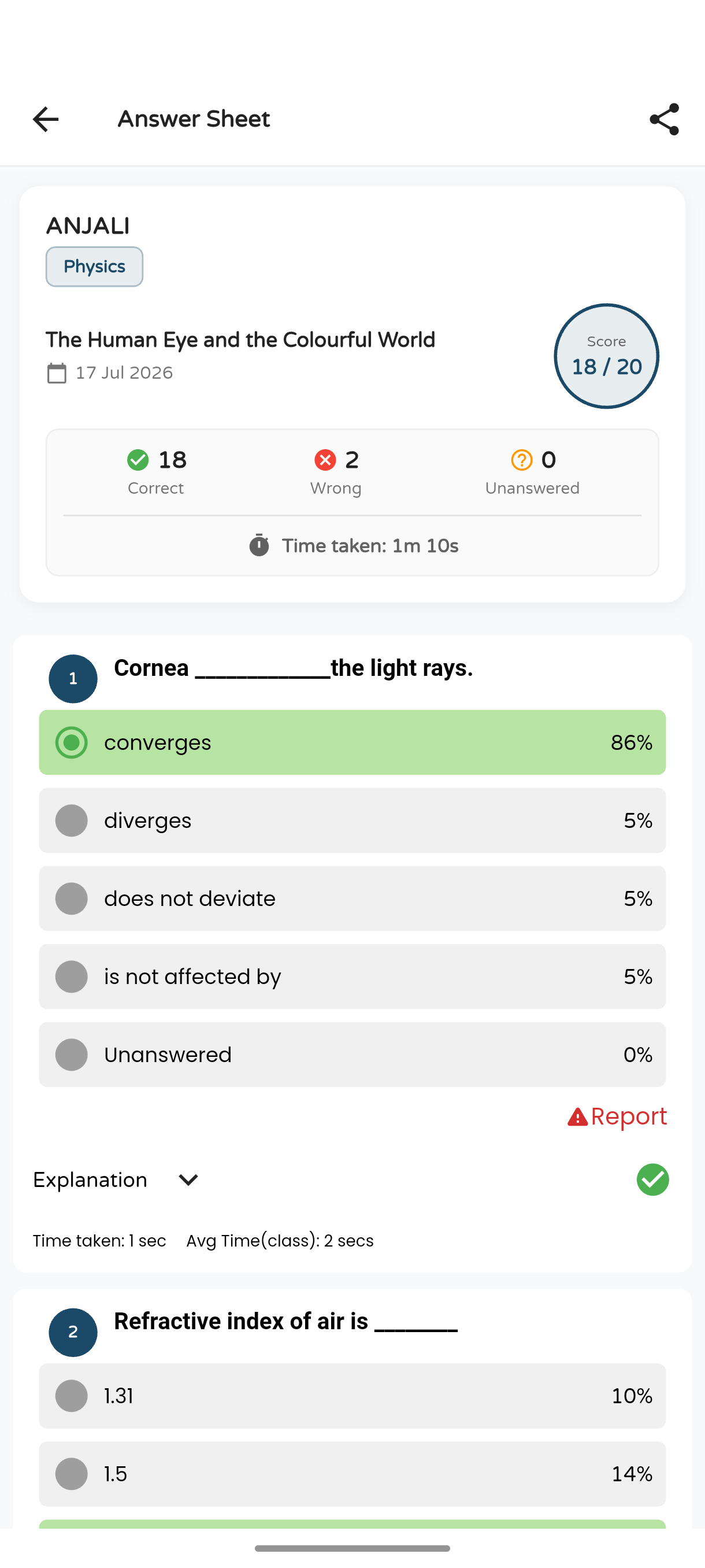Select the 'converges' radio option
Screen dimensions: 705x1568
point(352,742)
